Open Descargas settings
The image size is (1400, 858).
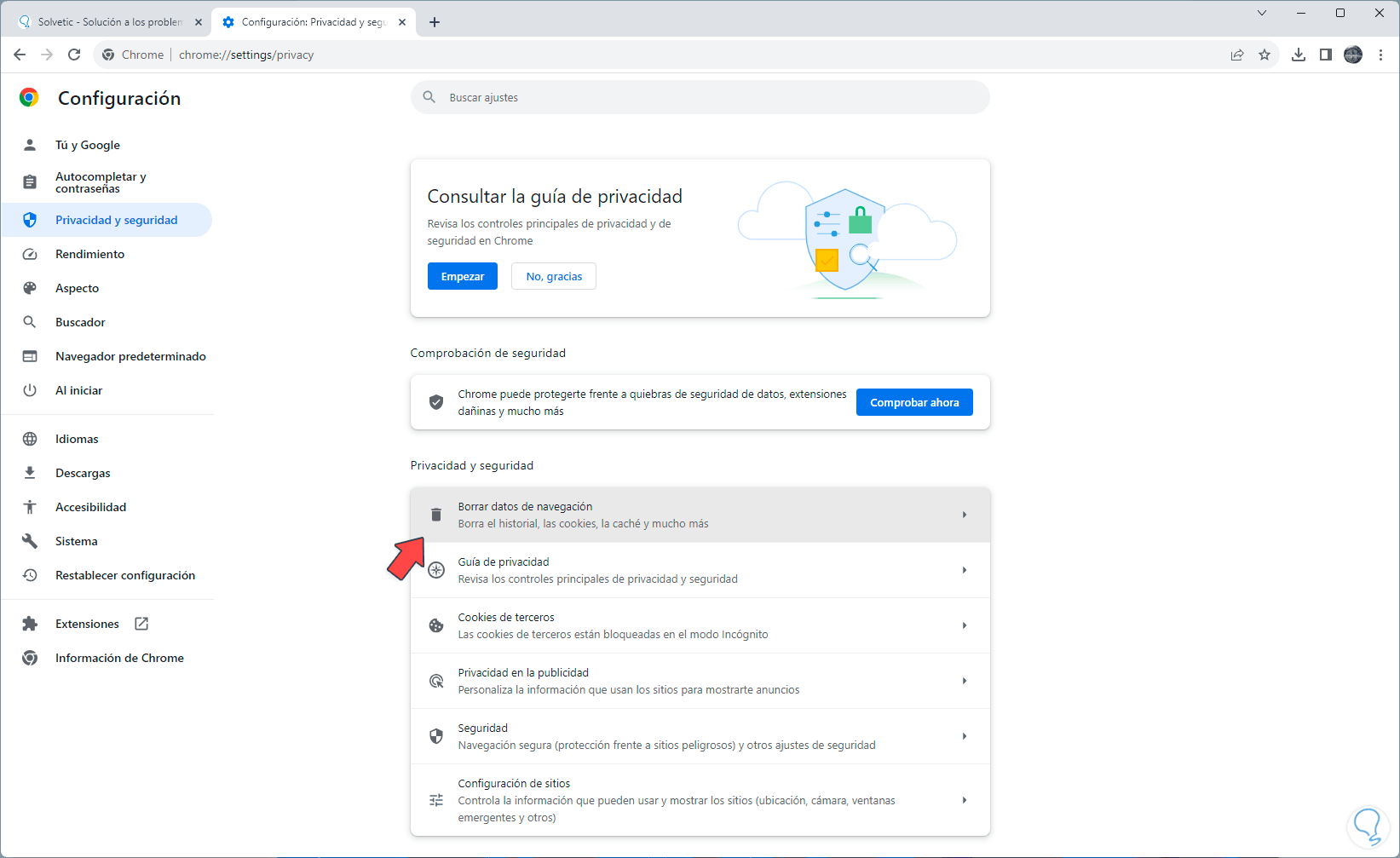[107, 473]
